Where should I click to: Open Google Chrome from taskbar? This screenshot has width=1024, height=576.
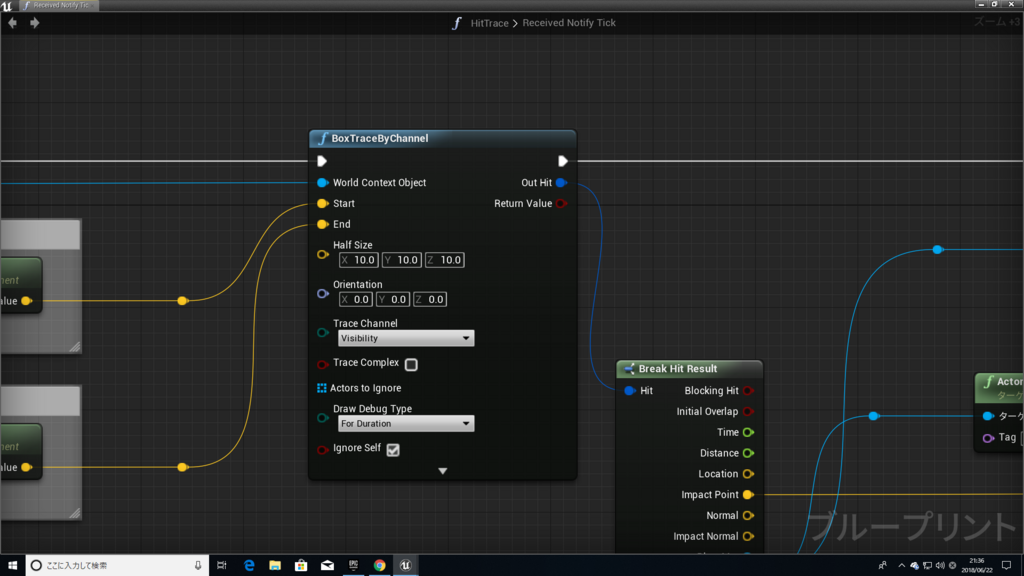pyautogui.click(x=379, y=566)
